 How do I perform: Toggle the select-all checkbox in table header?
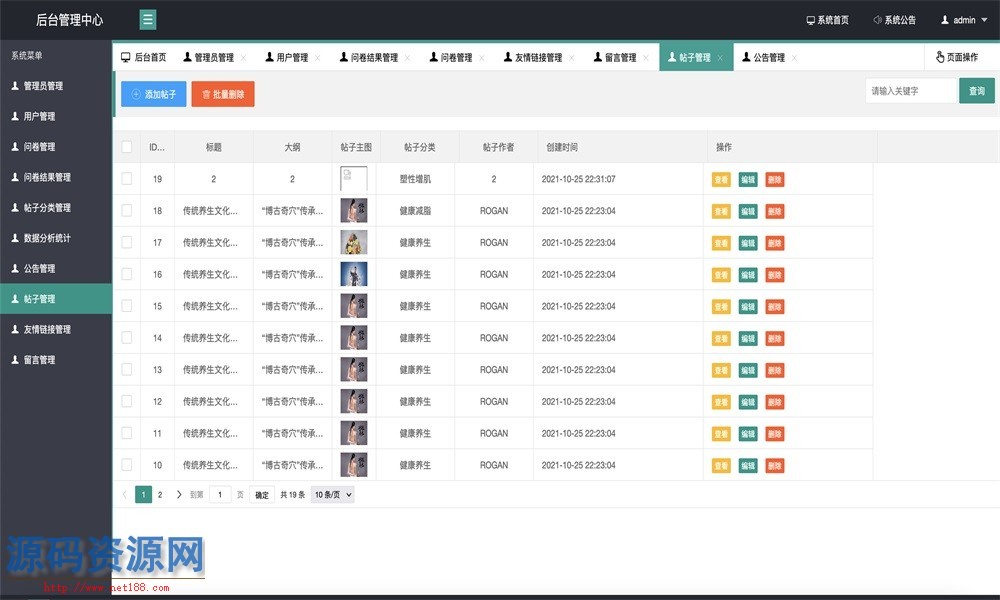point(127,147)
